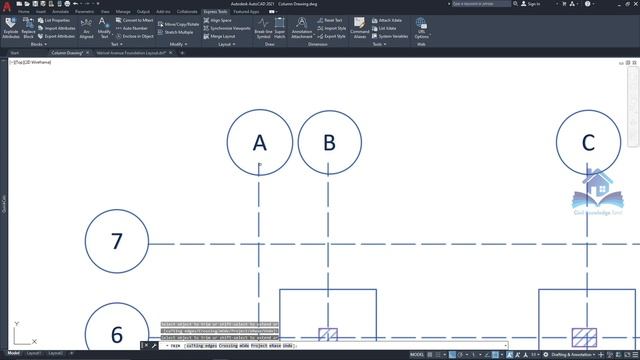Select Stretch Multiple tool
640x360 pixels.
tap(176, 32)
